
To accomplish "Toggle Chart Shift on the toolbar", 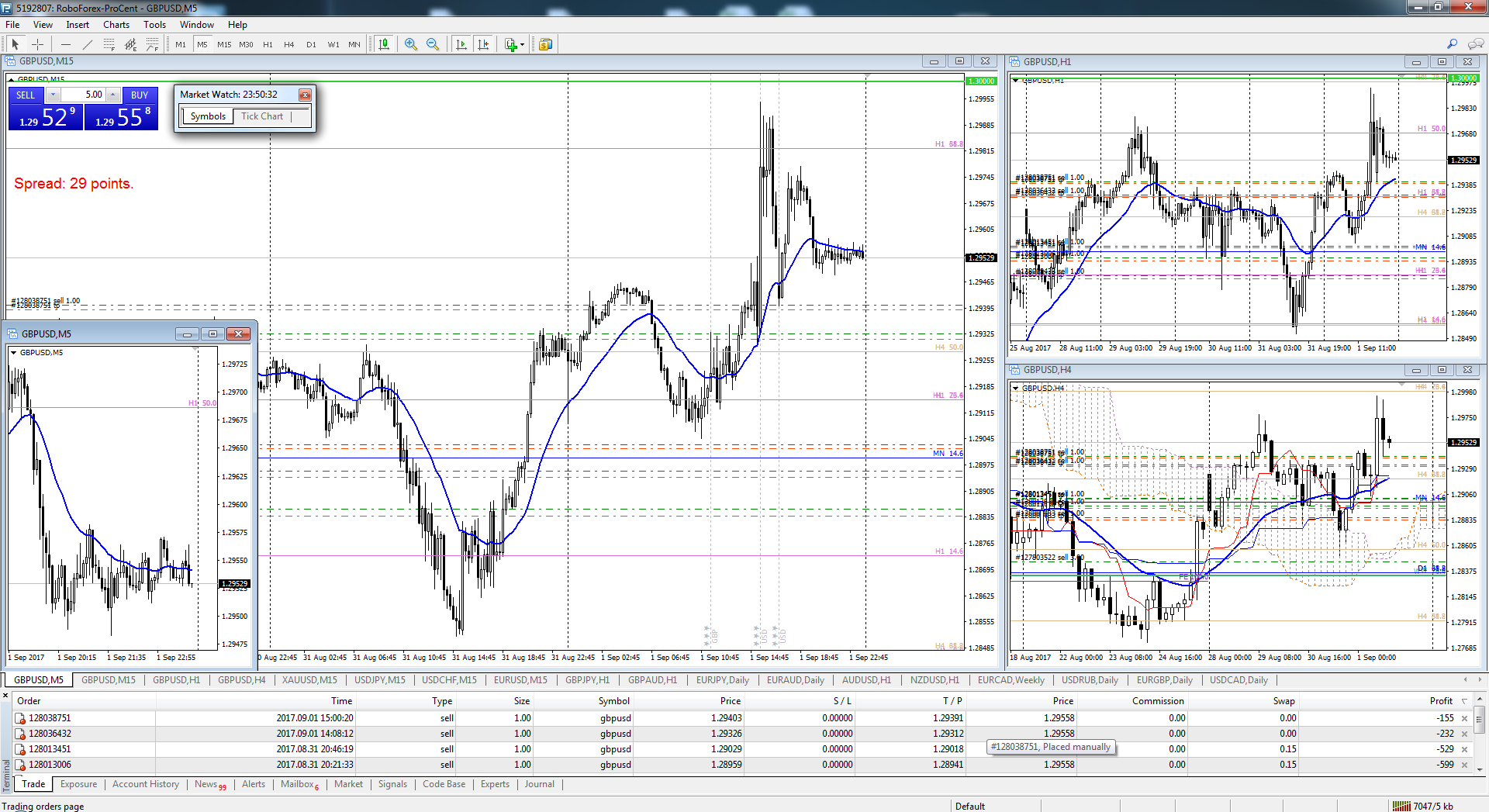I will pos(483,44).
